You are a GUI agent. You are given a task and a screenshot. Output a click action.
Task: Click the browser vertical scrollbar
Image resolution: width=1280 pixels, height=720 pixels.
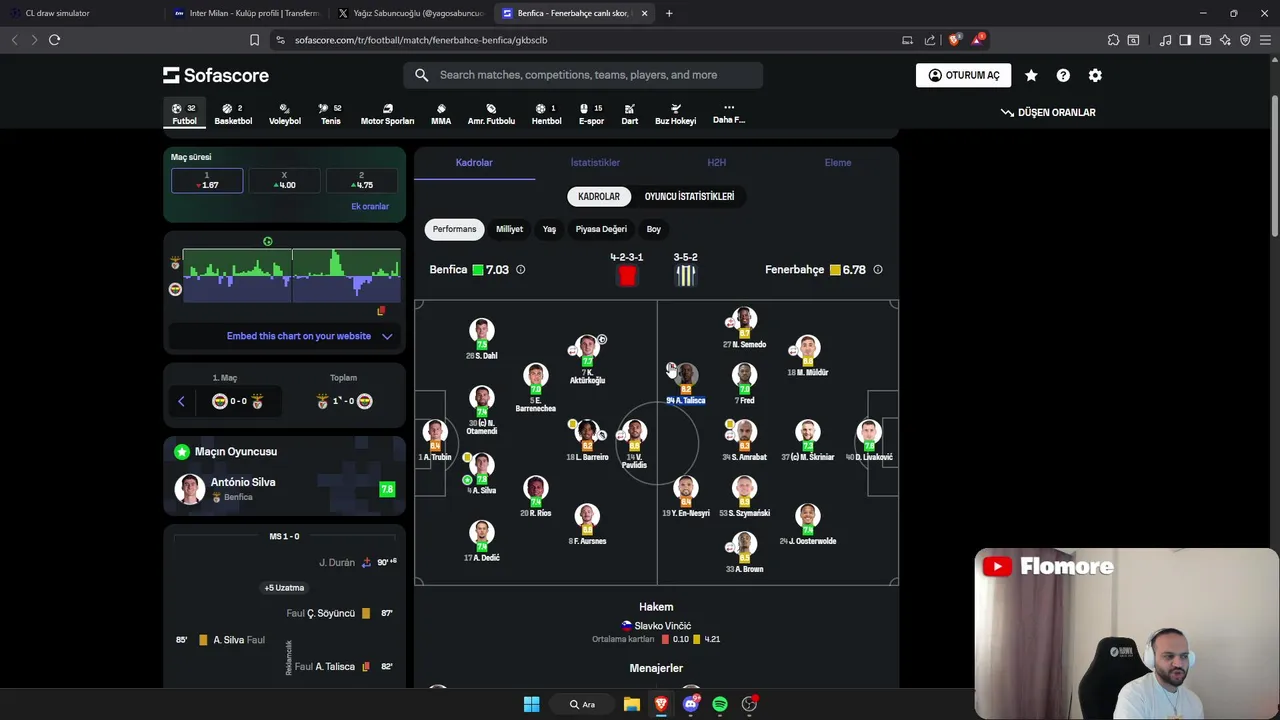point(1274,167)
